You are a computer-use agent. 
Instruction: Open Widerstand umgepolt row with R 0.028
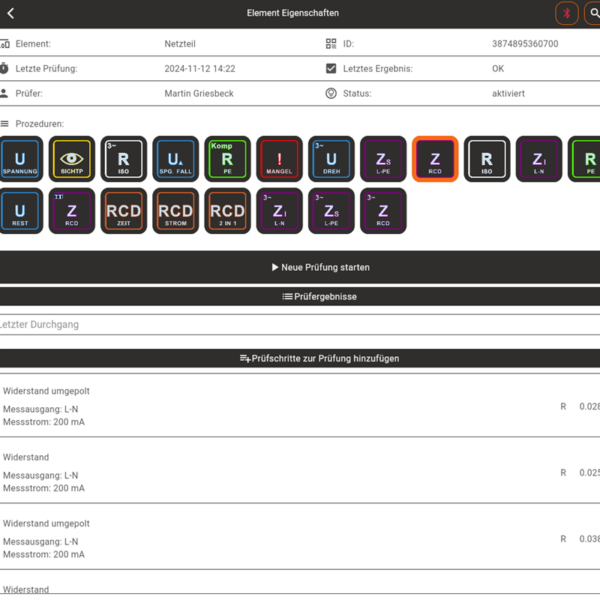[x=300, y=406]
